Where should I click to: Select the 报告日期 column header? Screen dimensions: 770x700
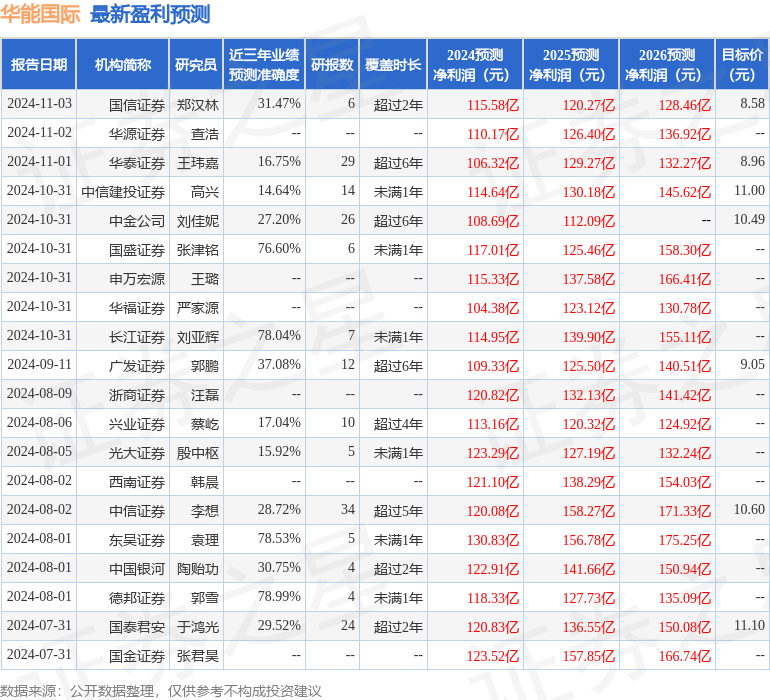39,65
